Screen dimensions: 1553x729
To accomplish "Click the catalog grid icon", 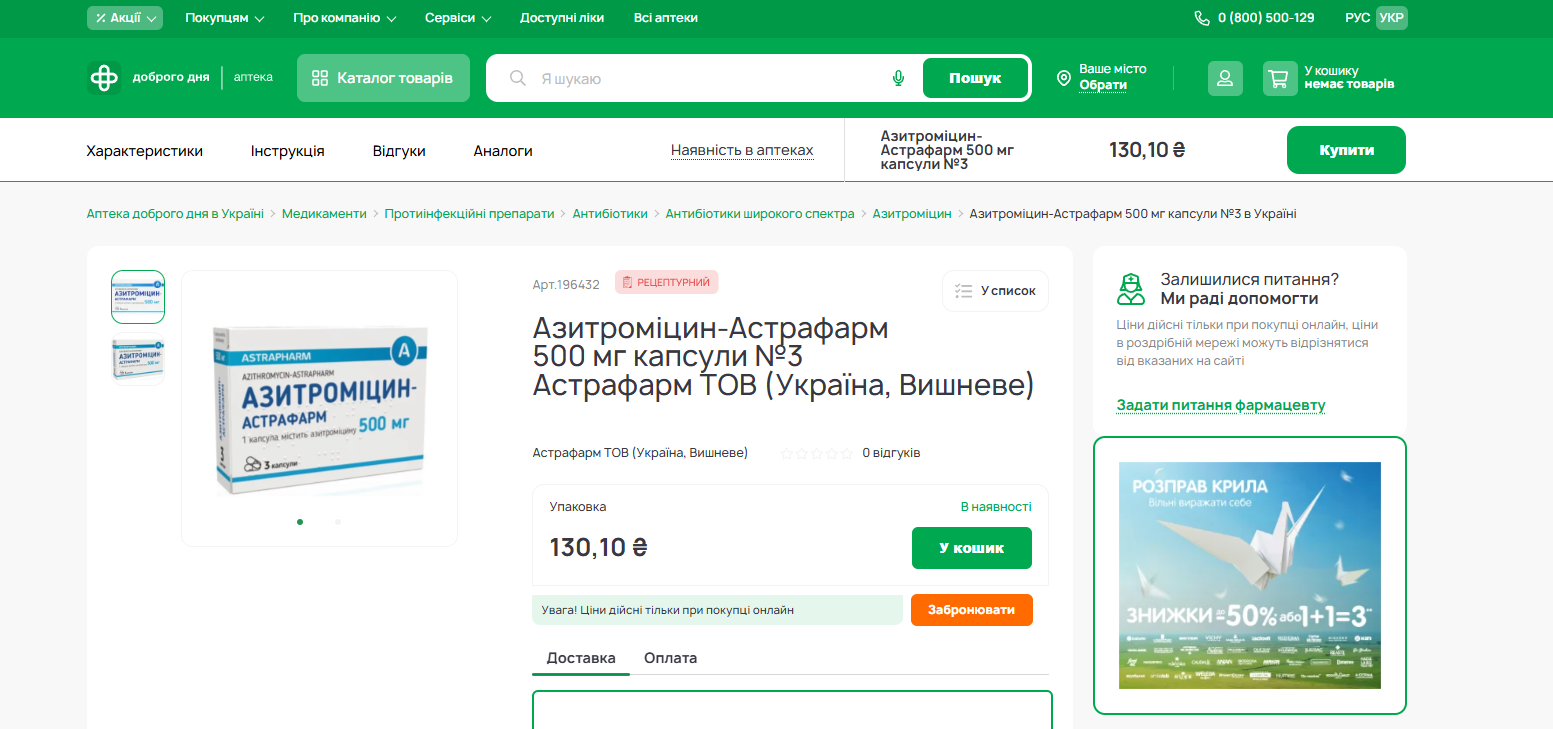I will click(x=320, y=78).
